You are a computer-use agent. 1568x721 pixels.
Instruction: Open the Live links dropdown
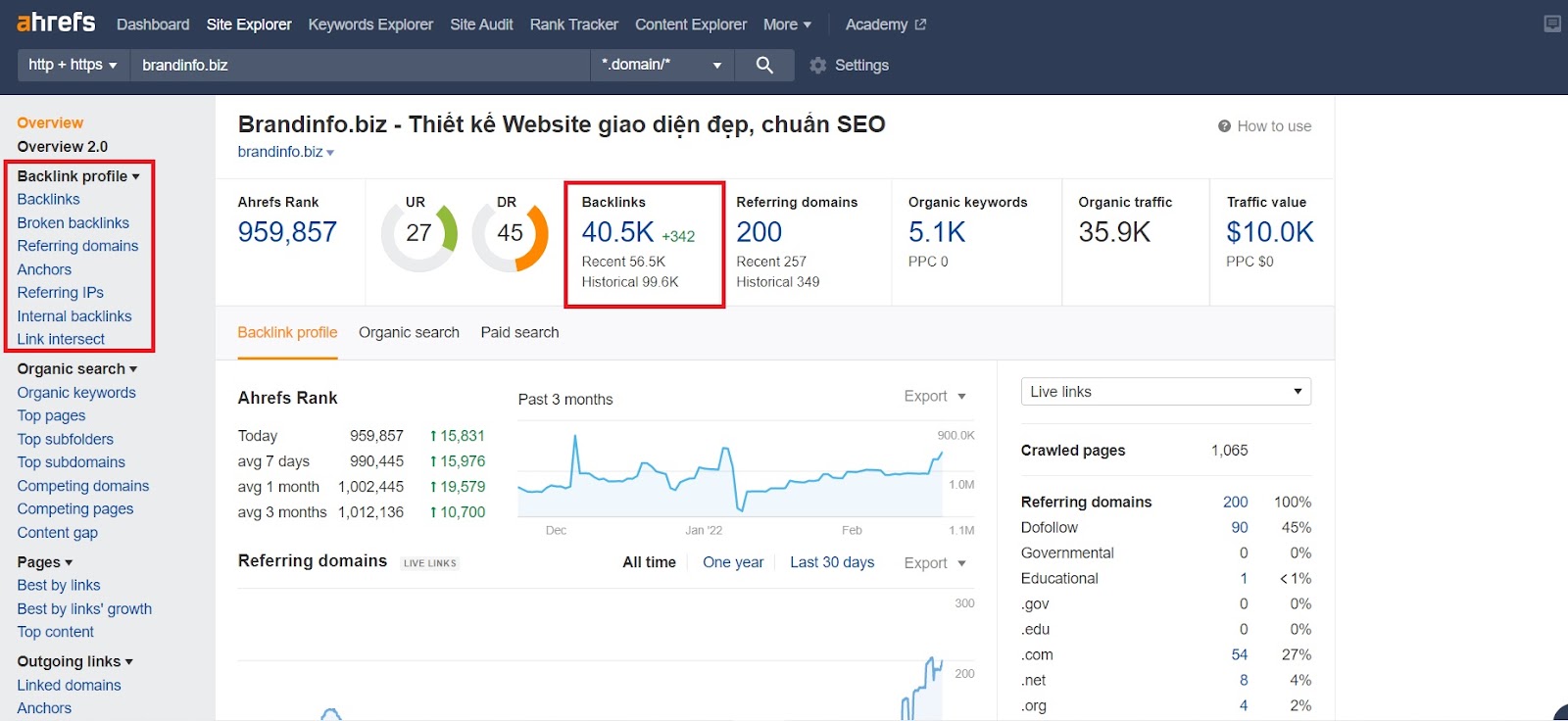tap(1165, 392)
